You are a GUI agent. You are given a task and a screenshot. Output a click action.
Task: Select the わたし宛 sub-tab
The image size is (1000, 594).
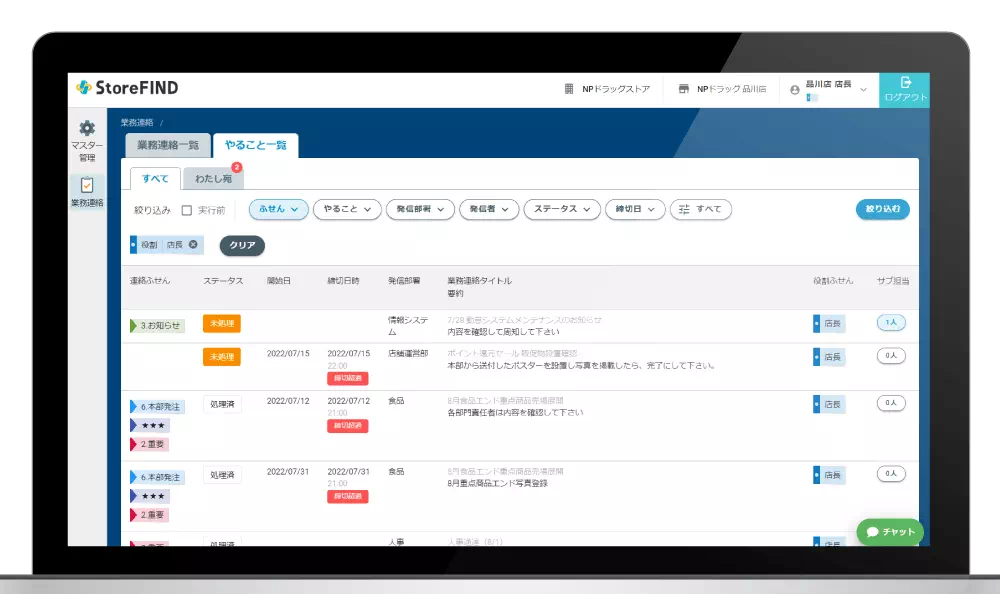(x=214, y=179)
